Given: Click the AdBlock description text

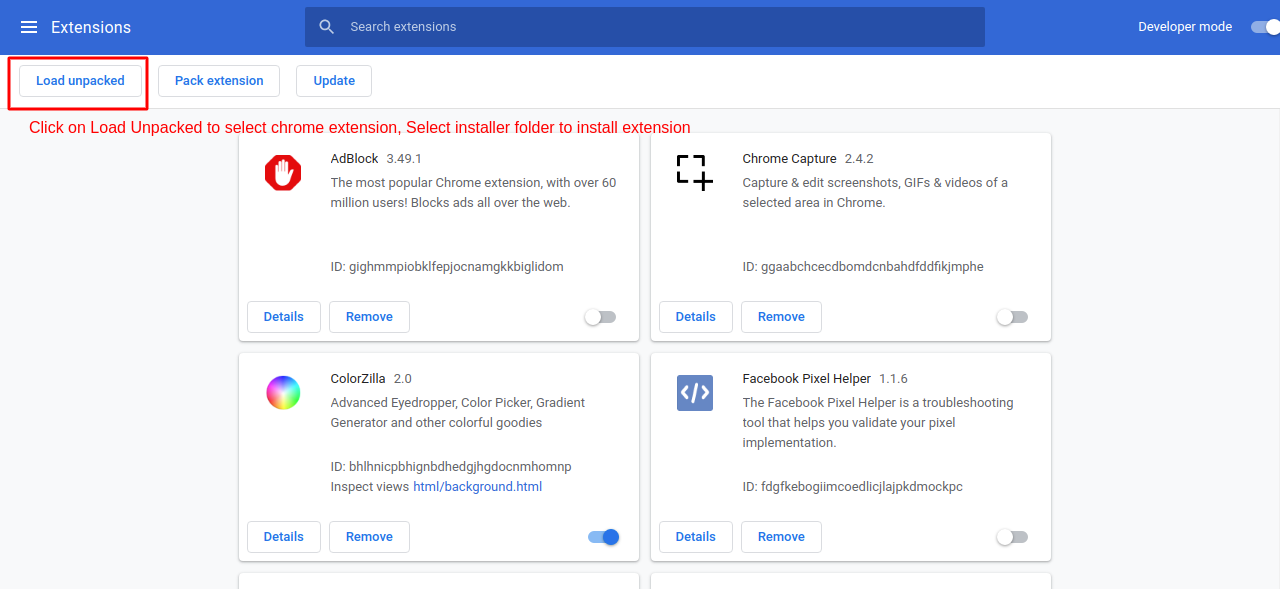Looking at the screenshot, I should click(474, 193).
